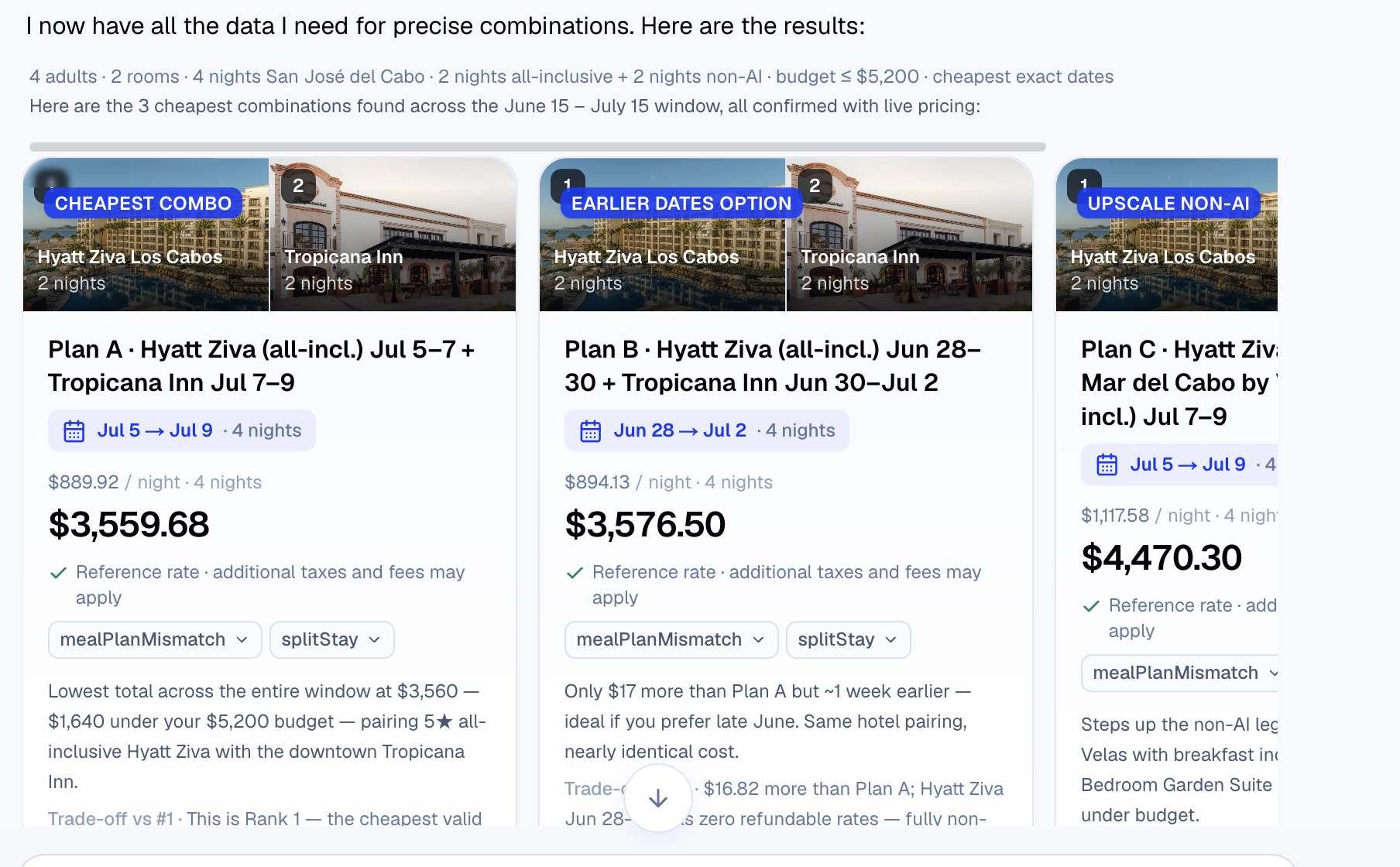Image resolution: width=1400 pixels, height=867 pixels.
Task: Expand Plan C mealPlanMismatch dropdown
Action: tap(1179, 673)
